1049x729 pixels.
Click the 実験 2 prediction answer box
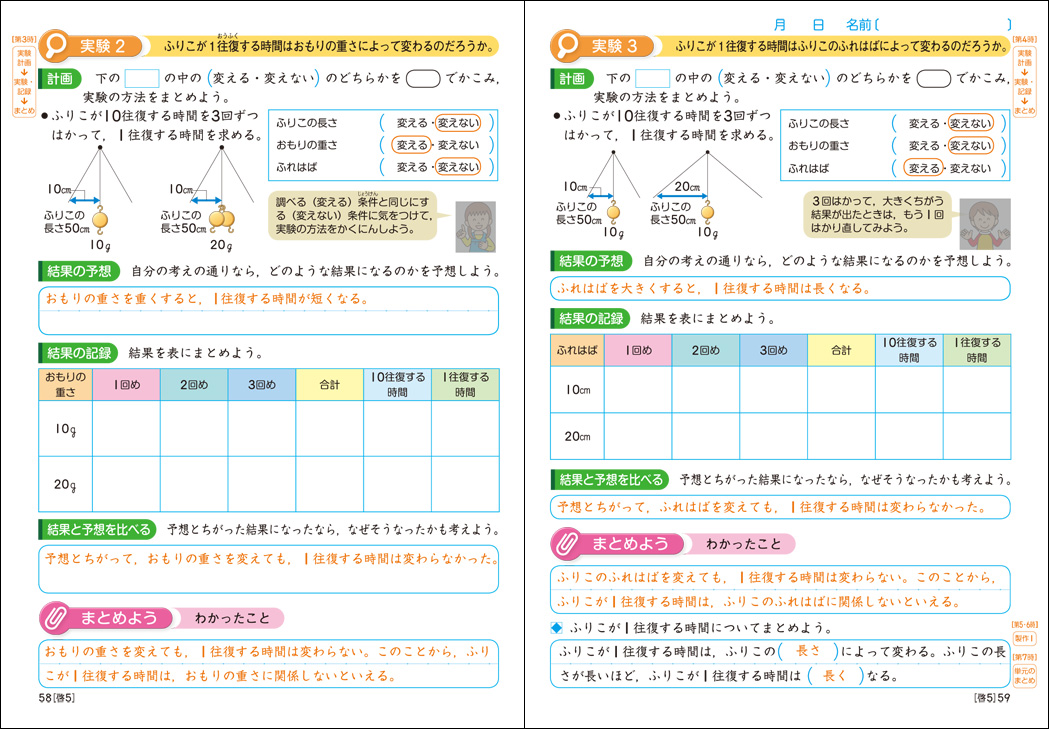point(268,310)
